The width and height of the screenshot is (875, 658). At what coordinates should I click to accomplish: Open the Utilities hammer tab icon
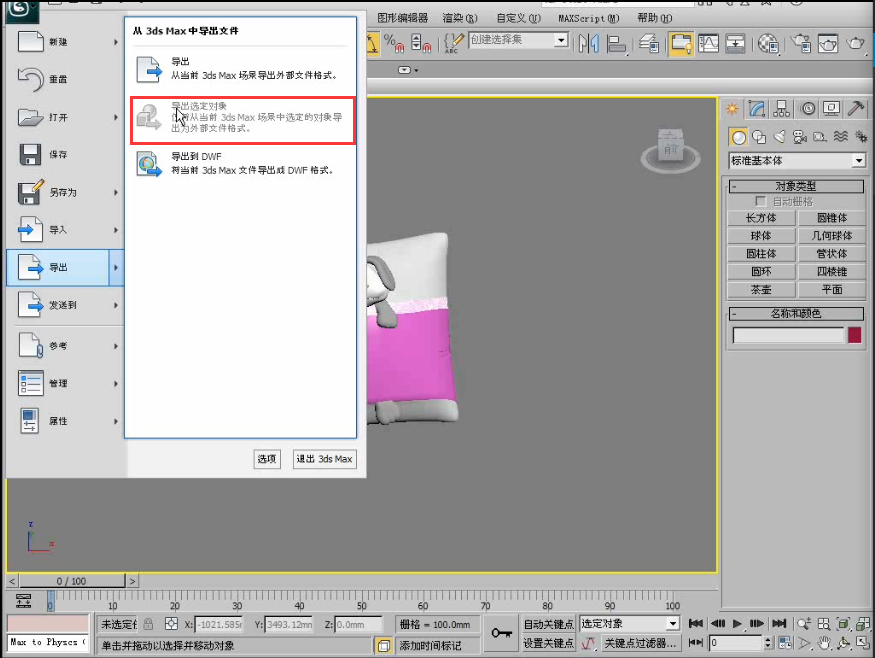(x=855, y=109)
